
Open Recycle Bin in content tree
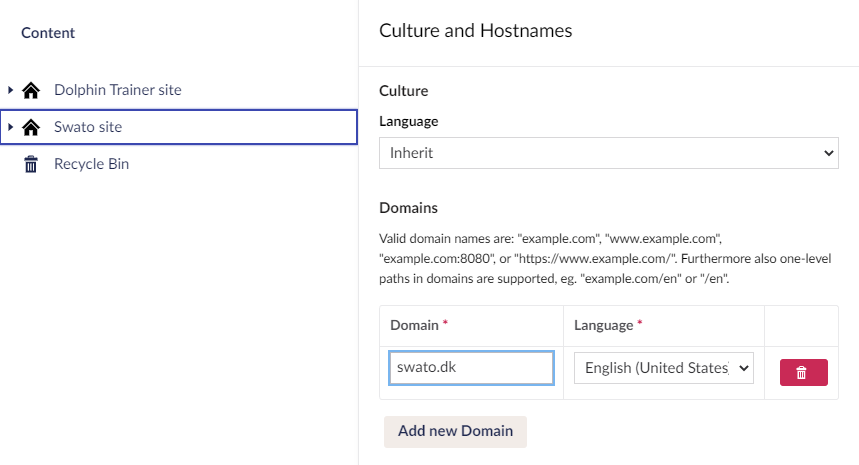click(91, 164)
